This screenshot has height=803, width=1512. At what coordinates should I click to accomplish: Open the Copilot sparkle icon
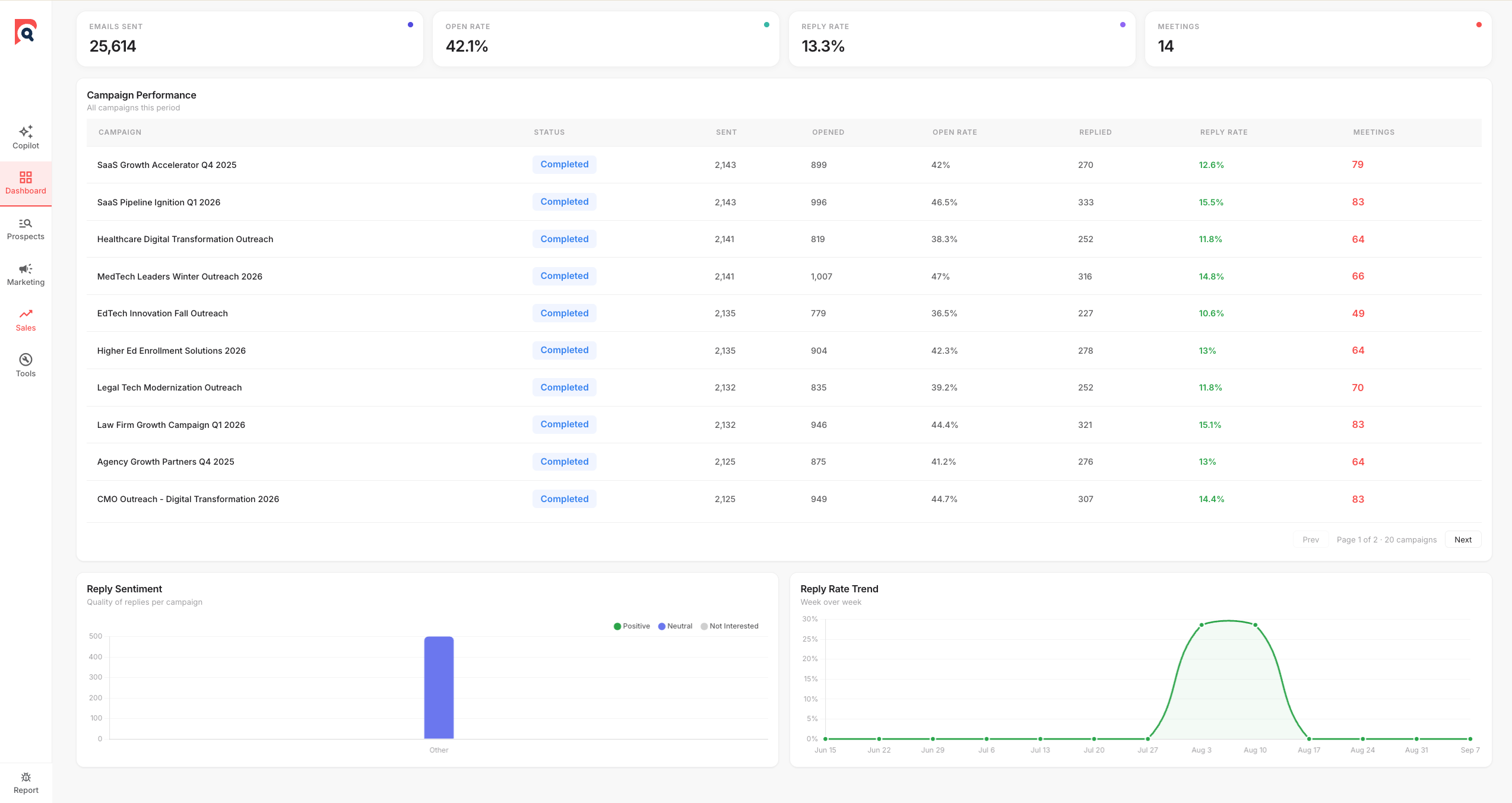click(x=26, y=131)
